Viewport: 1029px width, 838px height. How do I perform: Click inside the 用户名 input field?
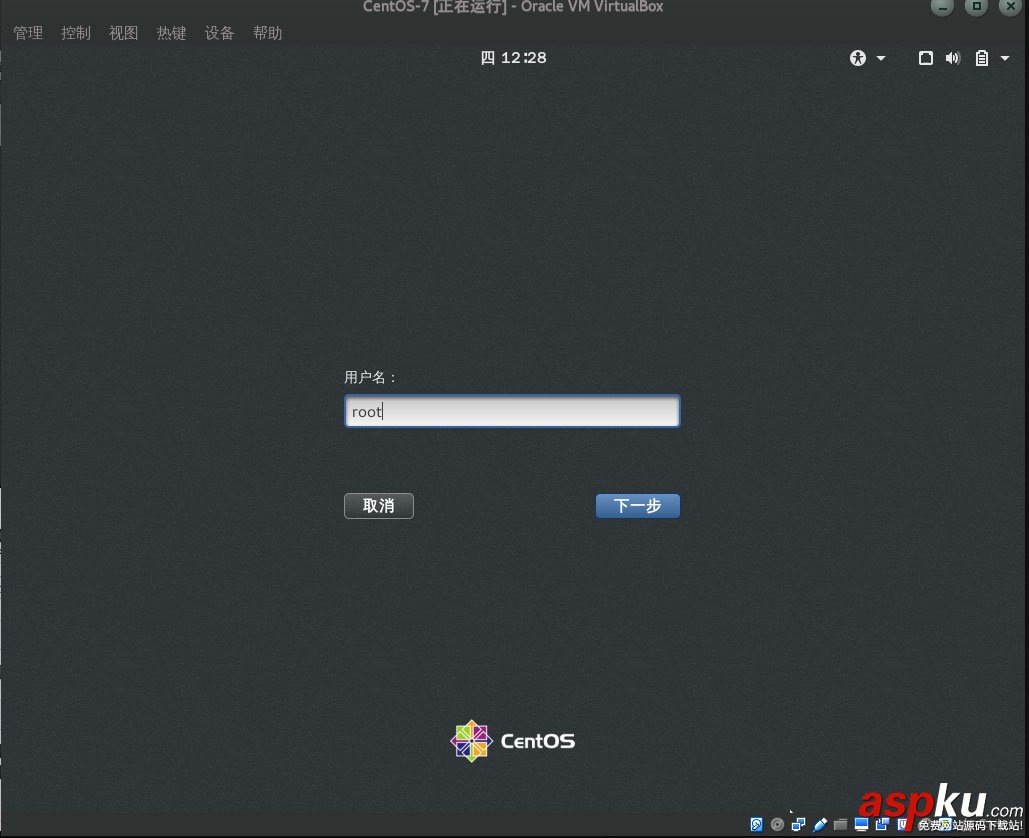pyautogui.click(x=512, y=411)
